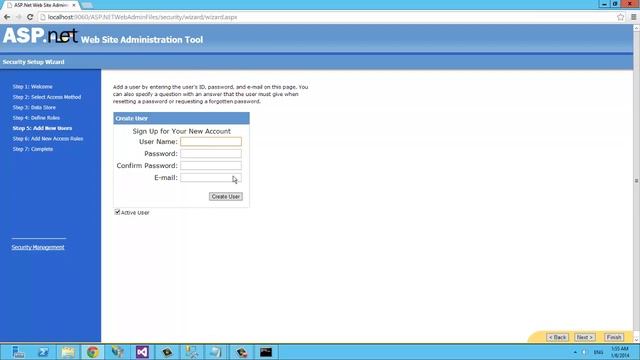Viewport: 640px width, 360px height.
Task: Click the page icon in the address bar
Action: pyautogui.click(x=42, y=17)
